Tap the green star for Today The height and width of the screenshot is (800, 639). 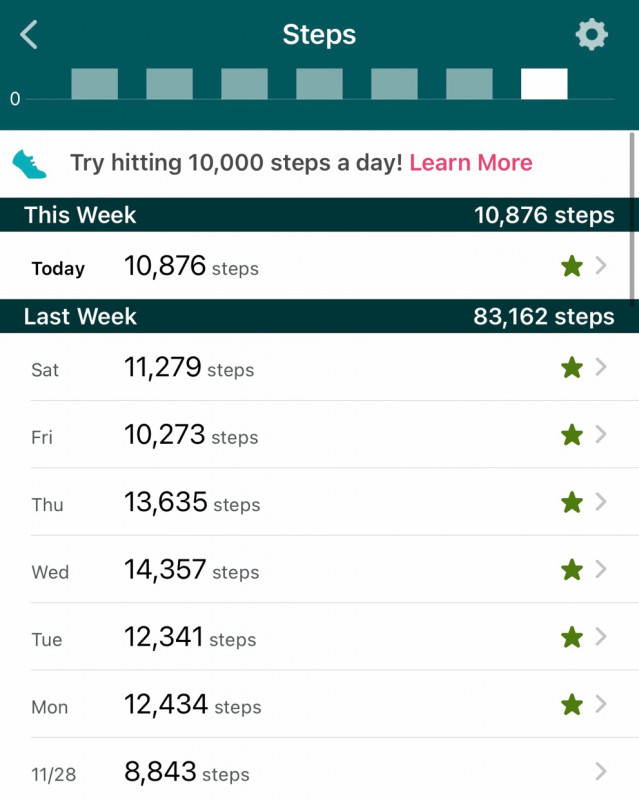point(571,266)
